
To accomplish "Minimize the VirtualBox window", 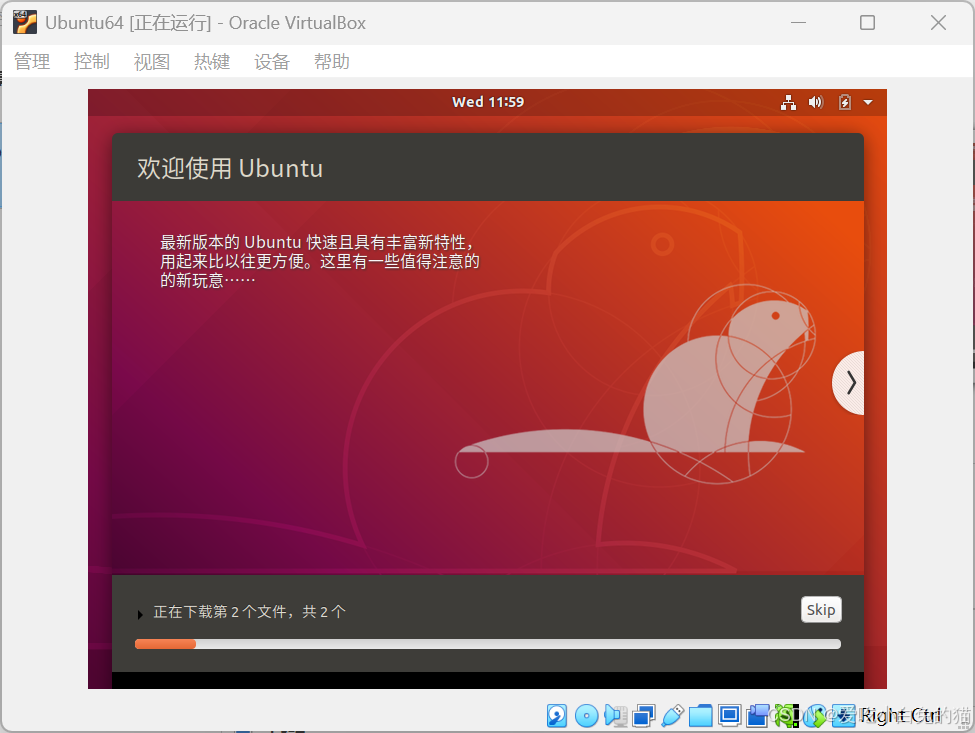I will pyautogui.click(x=798, y=22).
